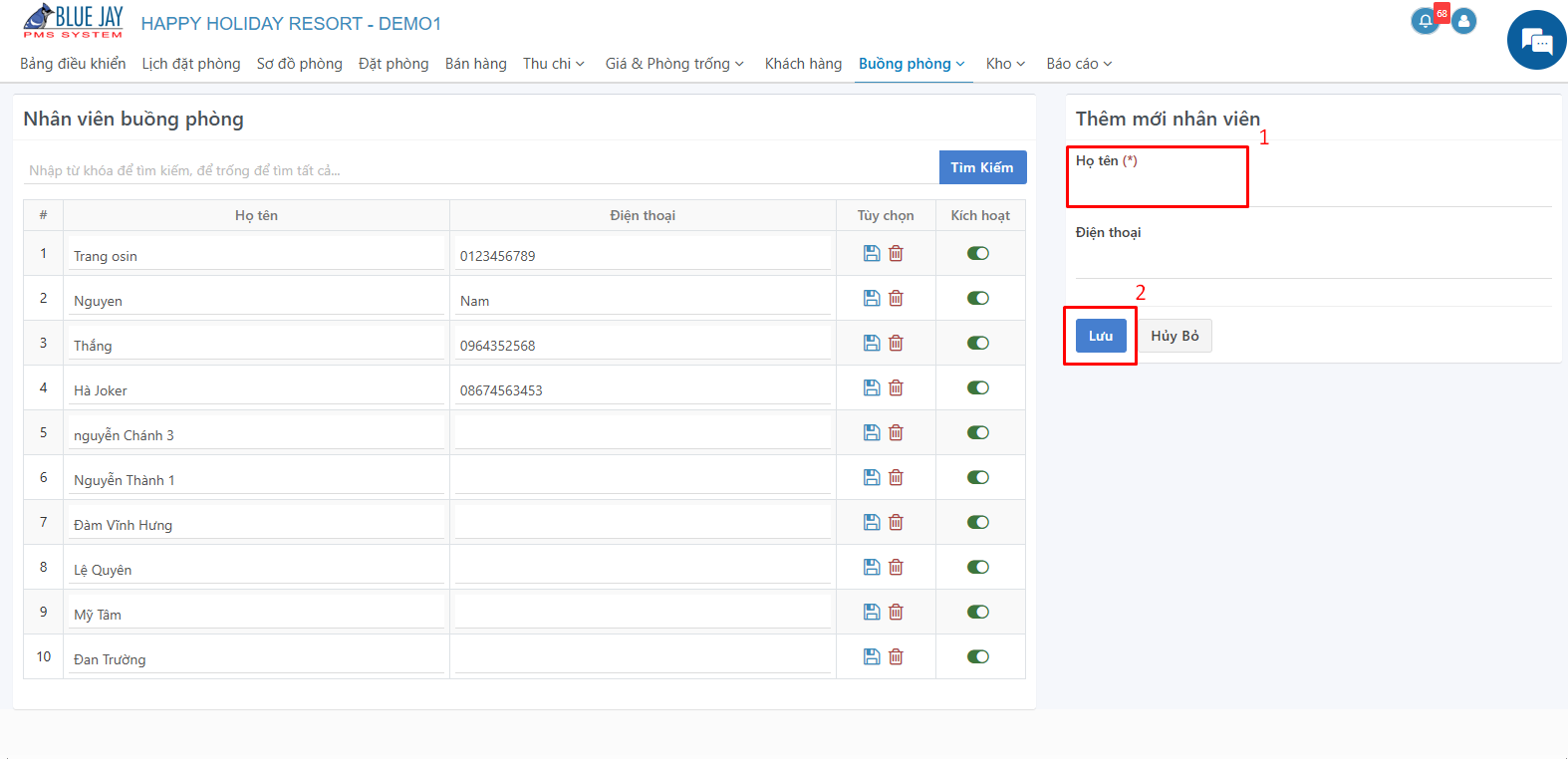
Task: Toggle activation for Thắng
Action: pos(978,343)
